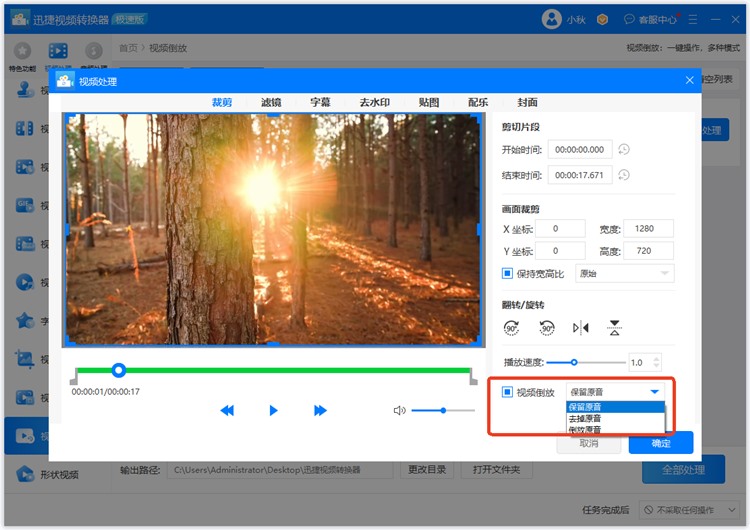Open 任务完成后 action dropdown

(x=689, y=510)
